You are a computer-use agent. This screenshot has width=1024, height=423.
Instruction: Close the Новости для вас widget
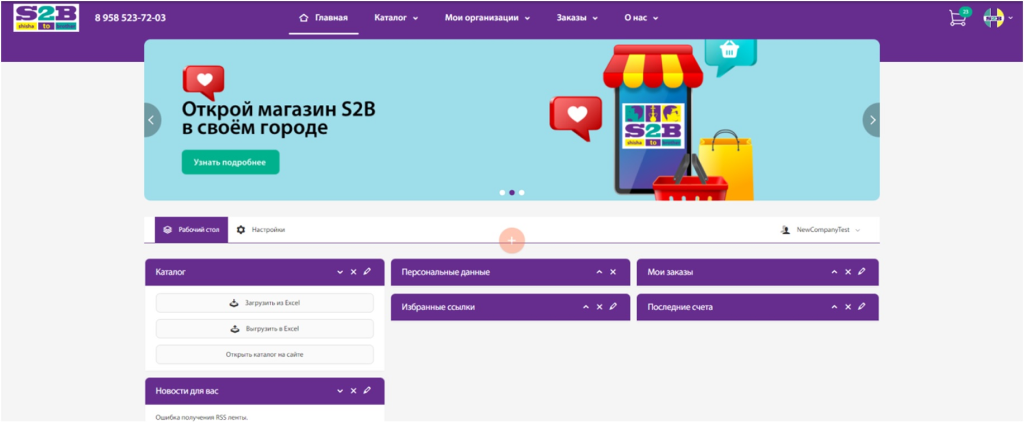coord(353,391)
